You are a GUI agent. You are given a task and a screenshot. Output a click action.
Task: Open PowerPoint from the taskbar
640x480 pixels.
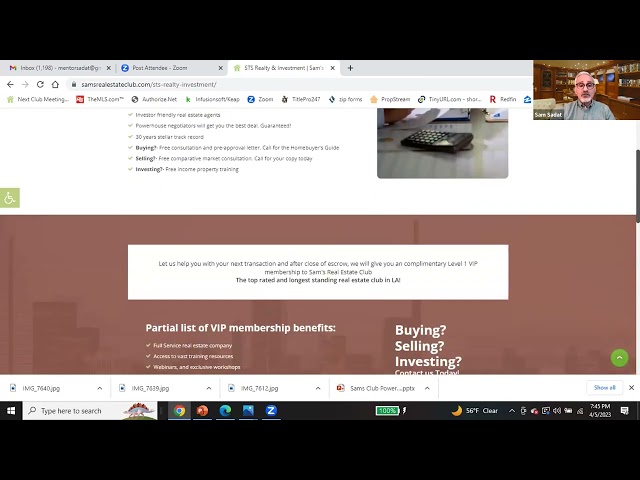(202, 411)
